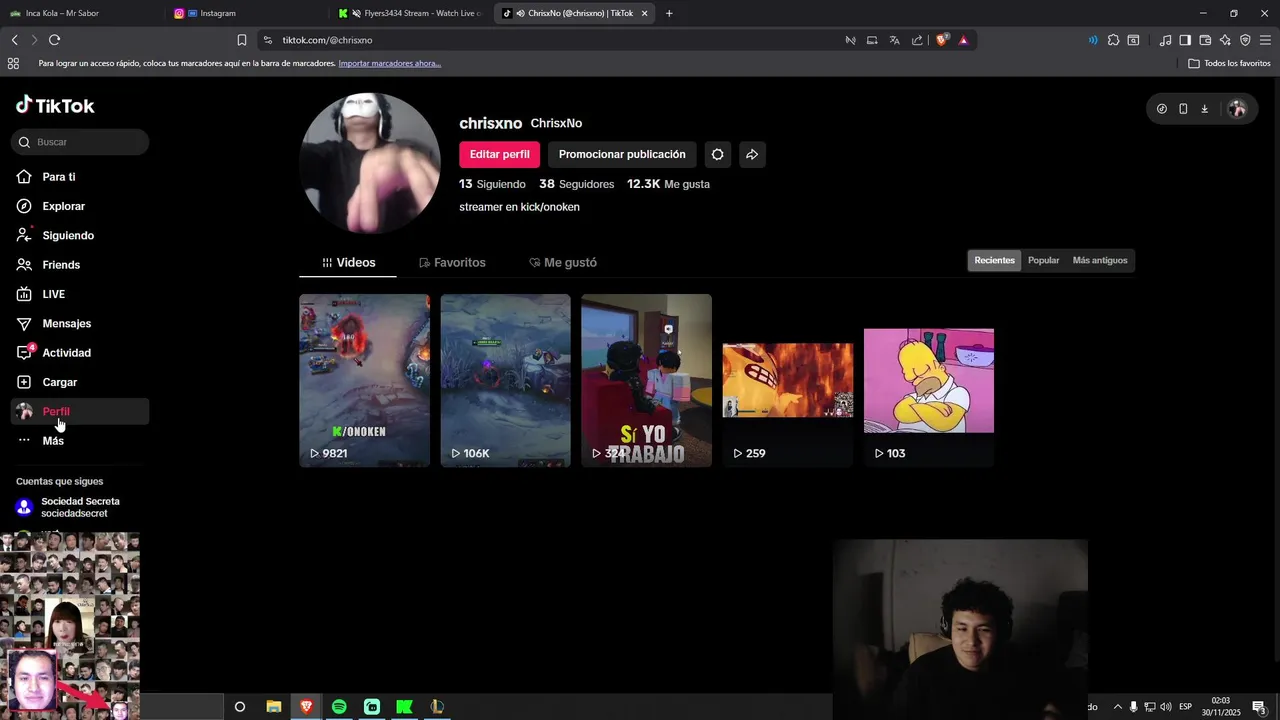View the 38 Seguidores list
Image resolution: width=1280 pixels, height=720 pixels.
576,184
